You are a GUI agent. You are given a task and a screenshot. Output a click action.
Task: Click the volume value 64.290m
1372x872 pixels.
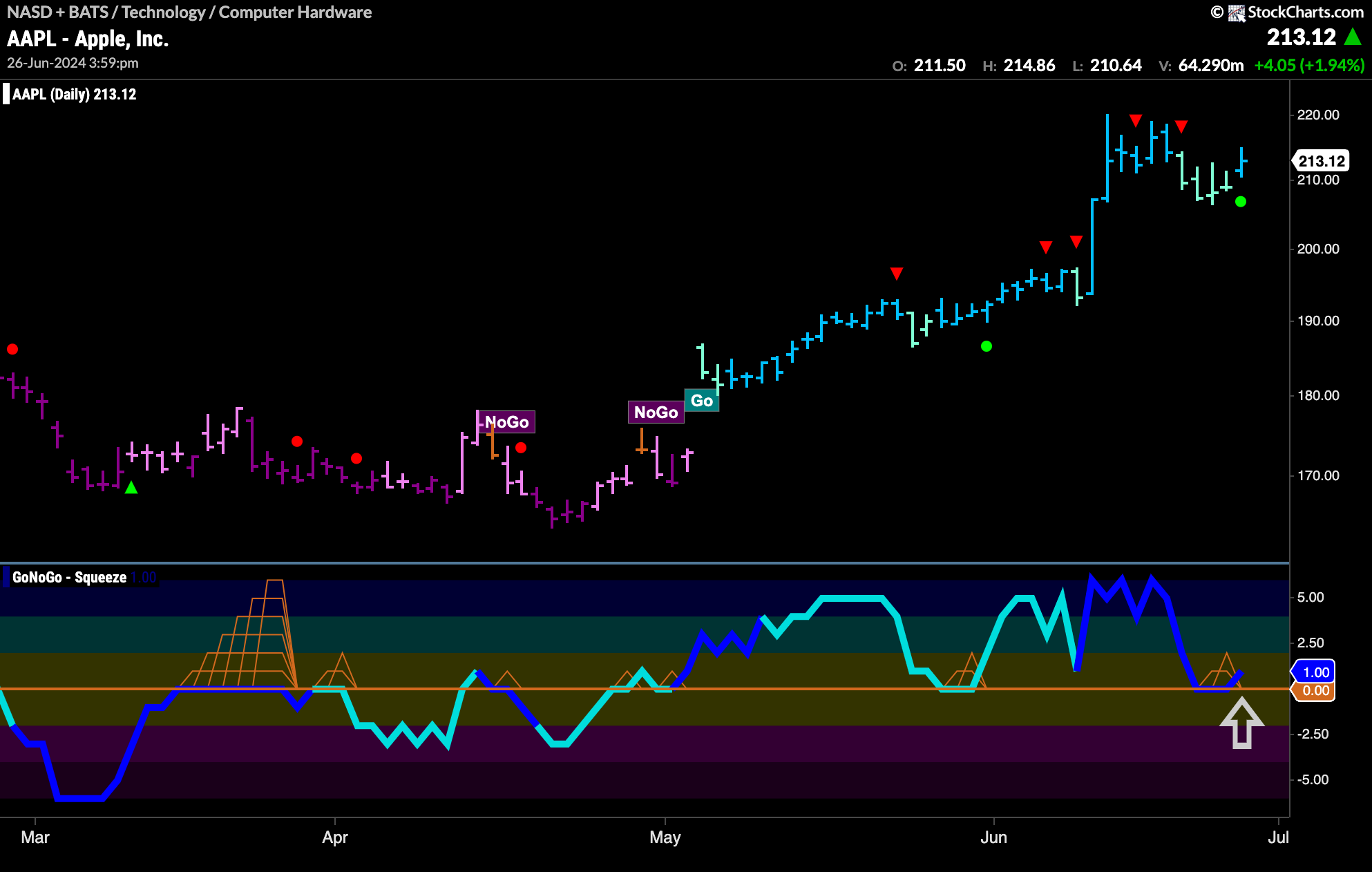click(1211, 66)
